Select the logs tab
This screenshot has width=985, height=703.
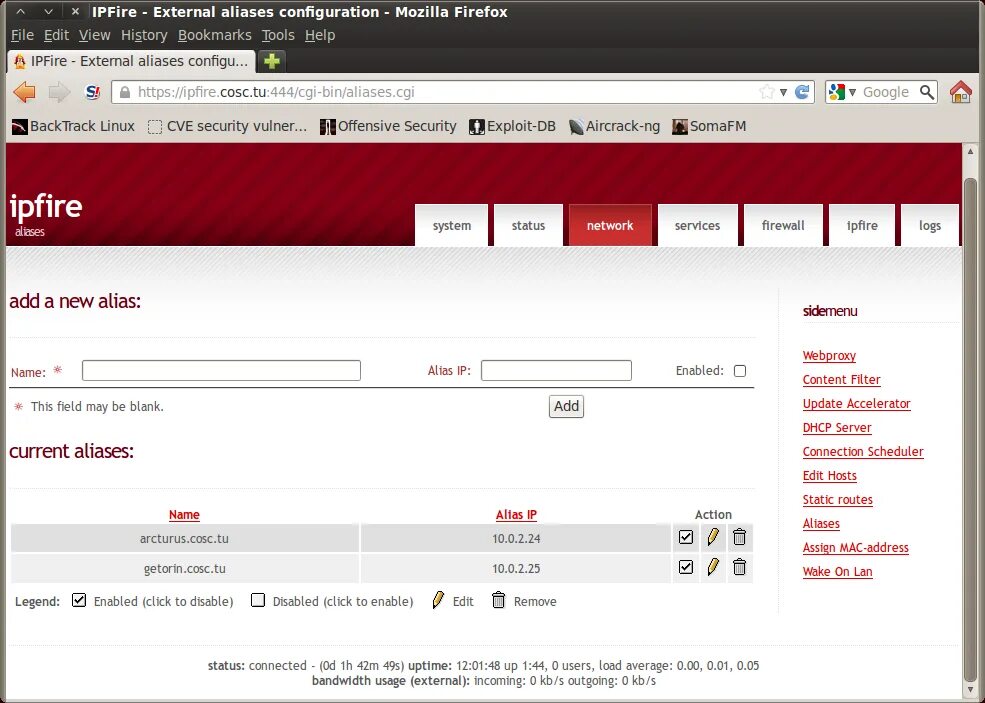930,225
